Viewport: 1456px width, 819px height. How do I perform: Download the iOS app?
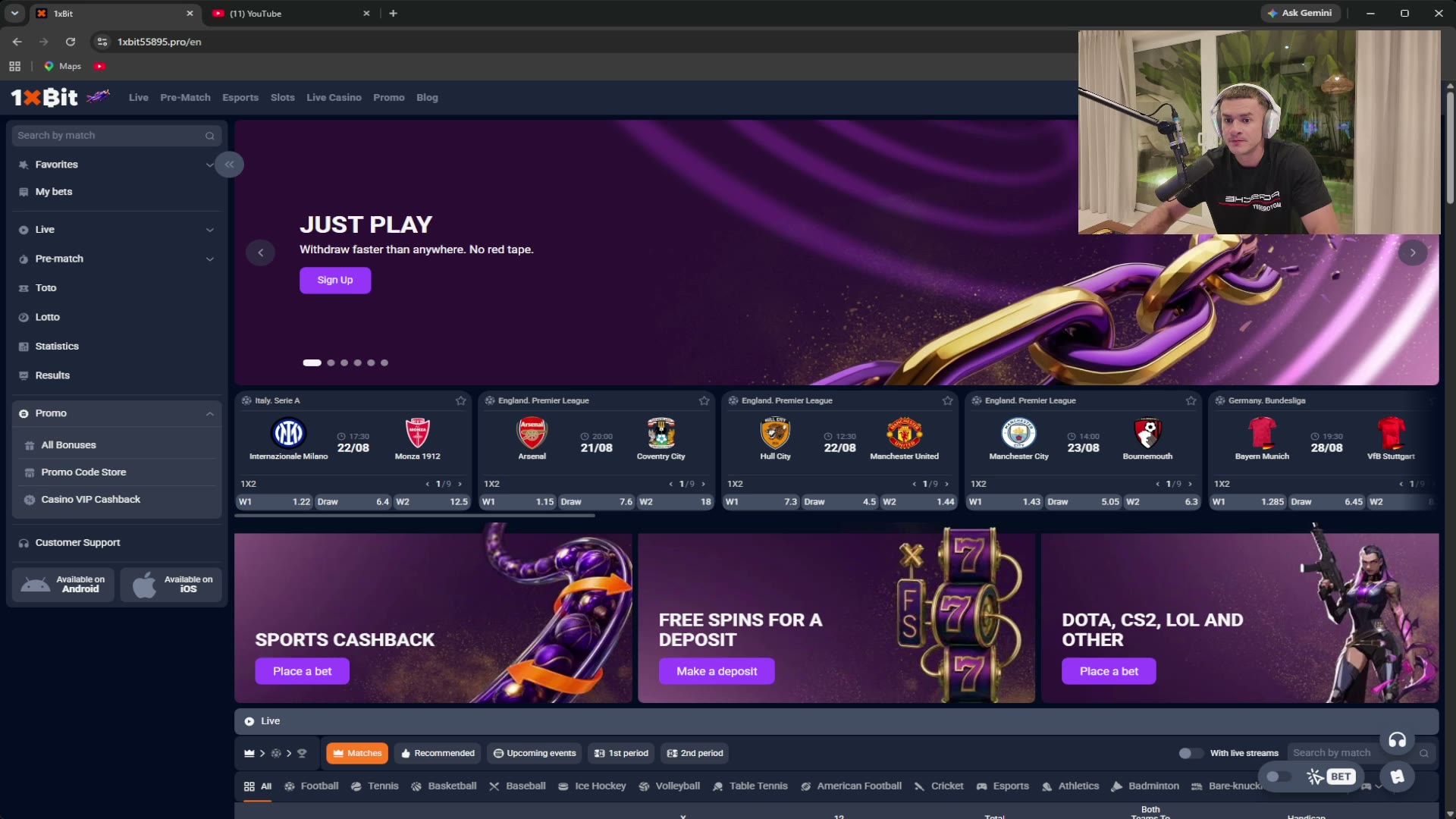tap(171, 585)
